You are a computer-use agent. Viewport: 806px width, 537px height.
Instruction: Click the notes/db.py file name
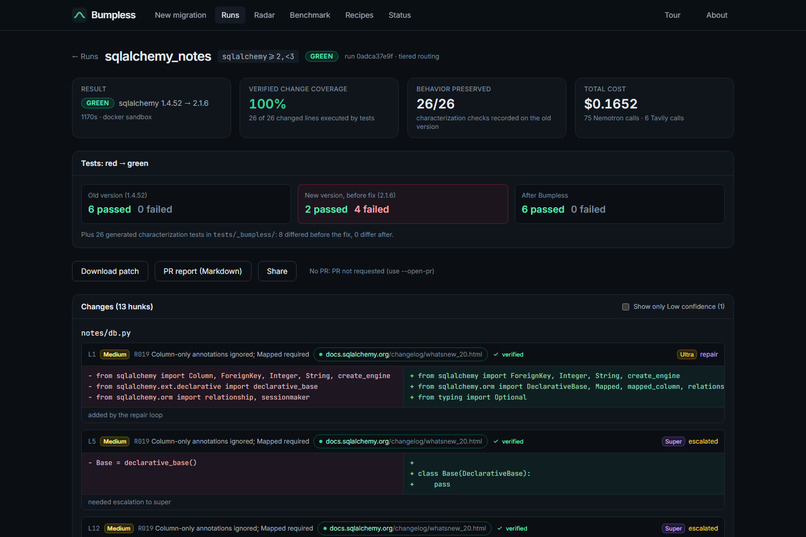tap(106, 333)
